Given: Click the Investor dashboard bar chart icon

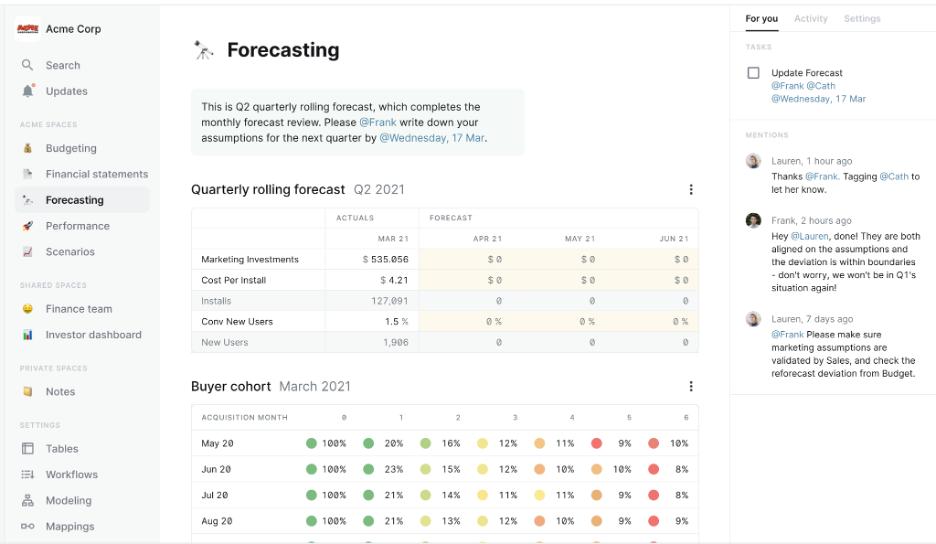Looking at the screenshot, I should [27, 334].
